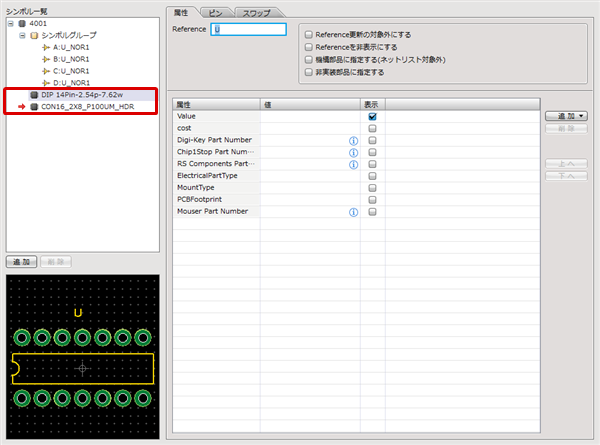This screenshot has width=600, height=445.
Task: Enable display checkbox for Mouser Part Number
Action: click(x=372, y=212)
